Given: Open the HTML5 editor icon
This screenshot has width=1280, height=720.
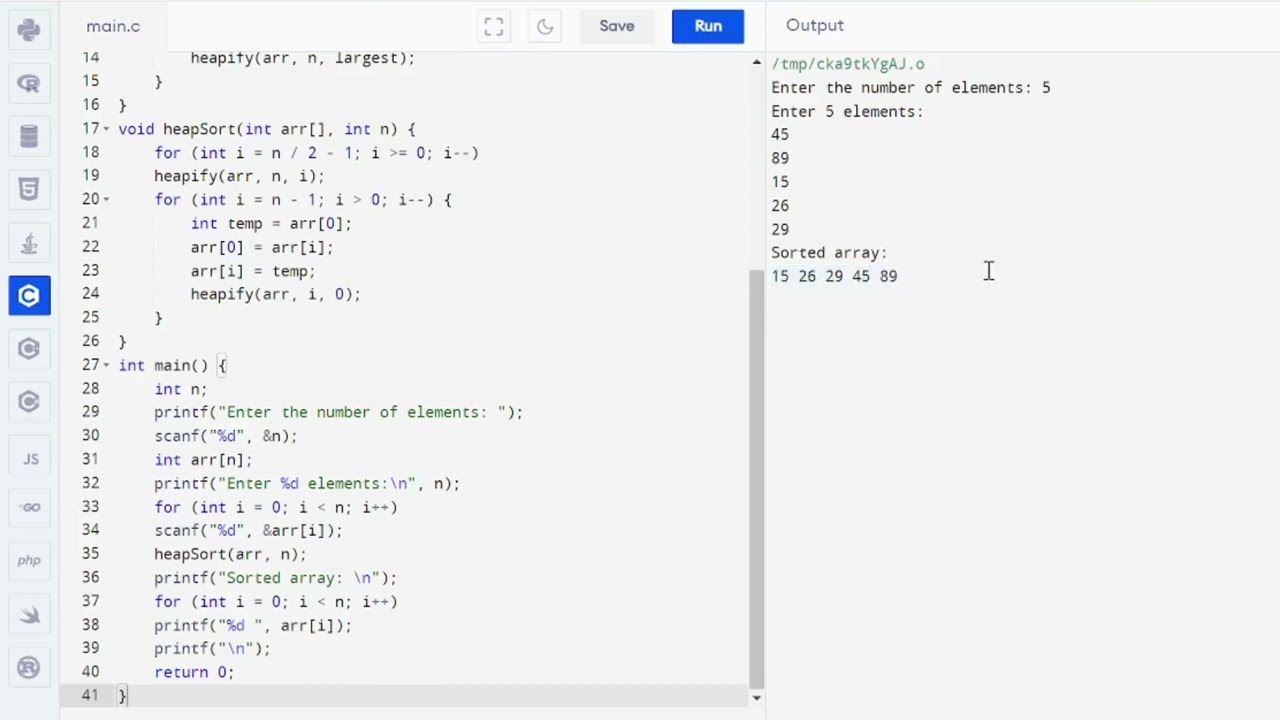Looking at the screenshot, I should (x=29, y=190).
